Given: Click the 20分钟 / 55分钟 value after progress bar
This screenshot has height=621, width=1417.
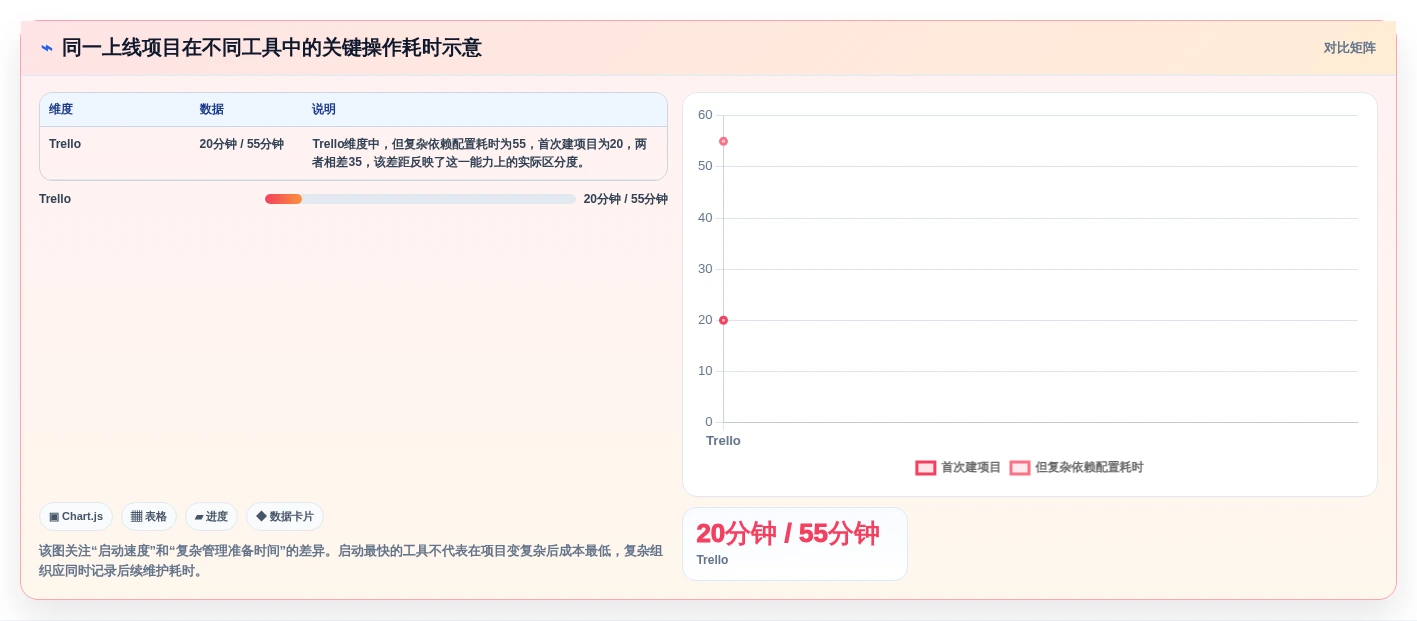Looking at the screenshot, I should [x=626, y=199].
